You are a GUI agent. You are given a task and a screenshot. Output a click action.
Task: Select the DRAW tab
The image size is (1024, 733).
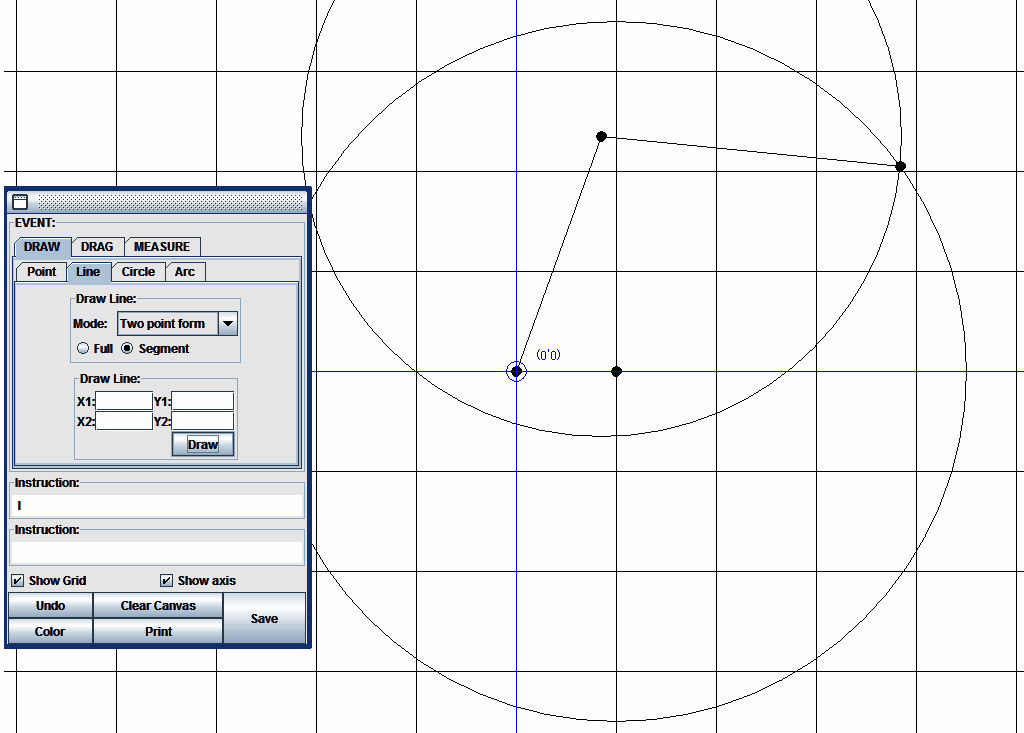[42, 247]
